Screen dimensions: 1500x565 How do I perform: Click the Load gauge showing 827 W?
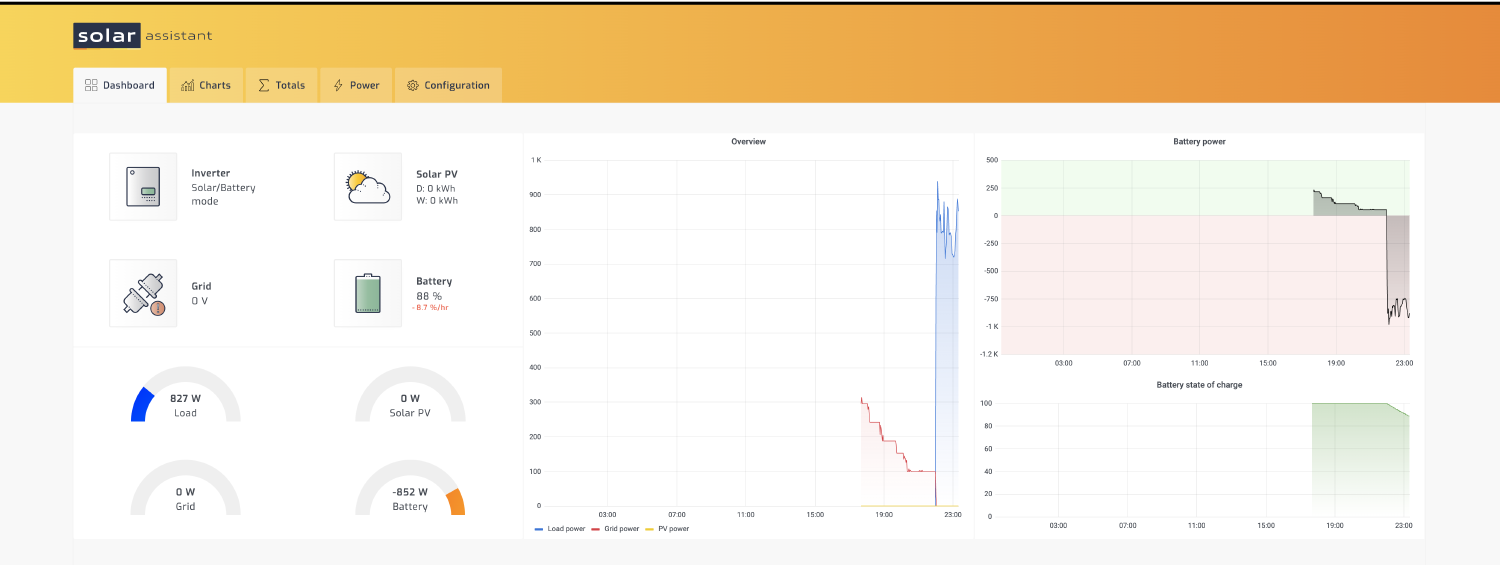(185, 404)
